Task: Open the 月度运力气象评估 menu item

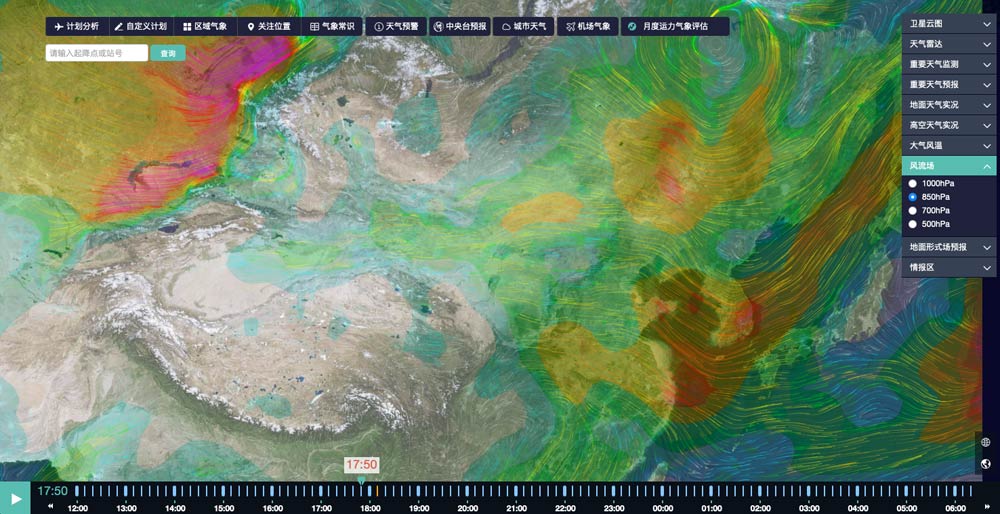Action: click(674, 26)
